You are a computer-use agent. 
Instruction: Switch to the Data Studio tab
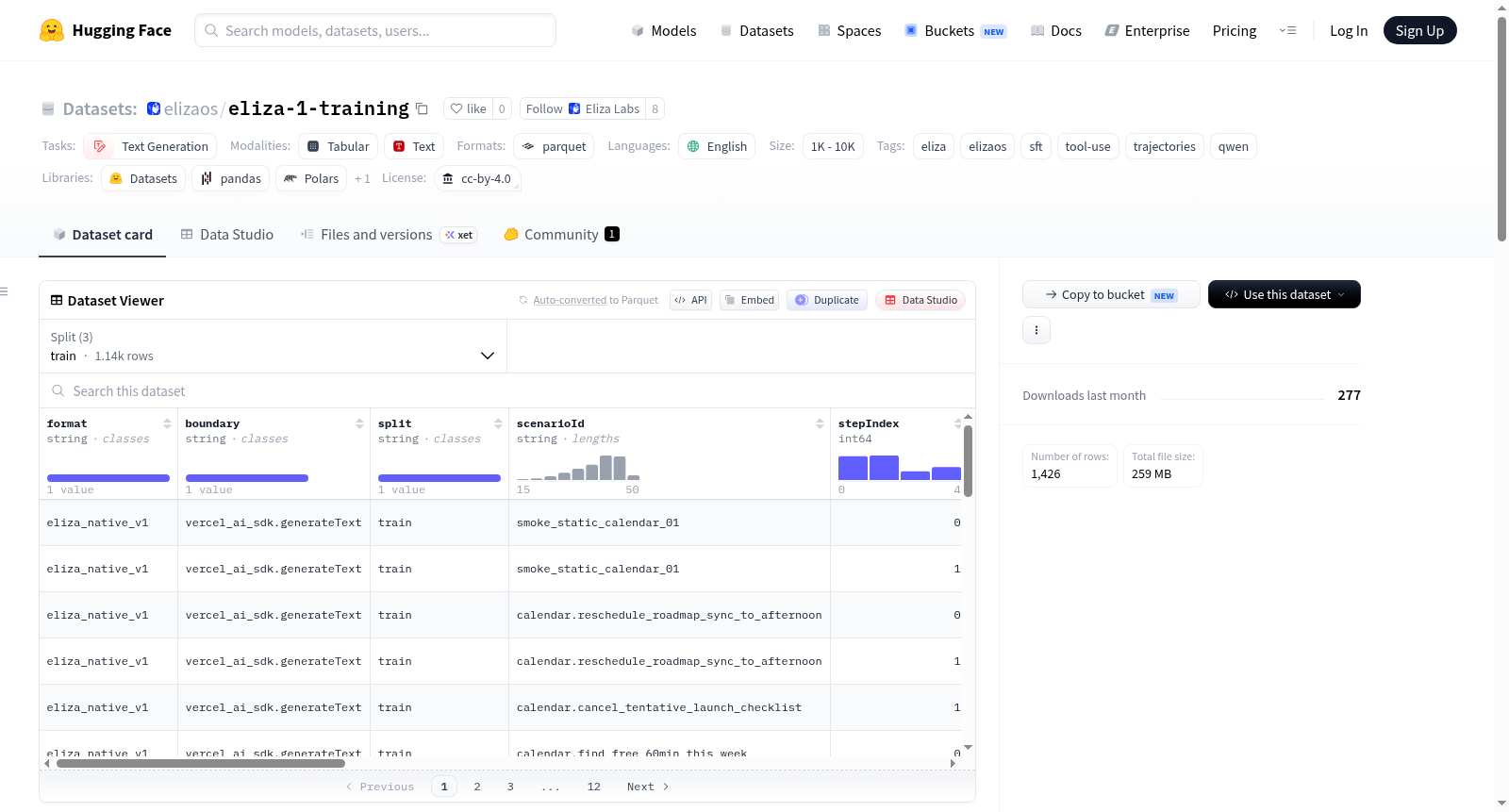227,234
